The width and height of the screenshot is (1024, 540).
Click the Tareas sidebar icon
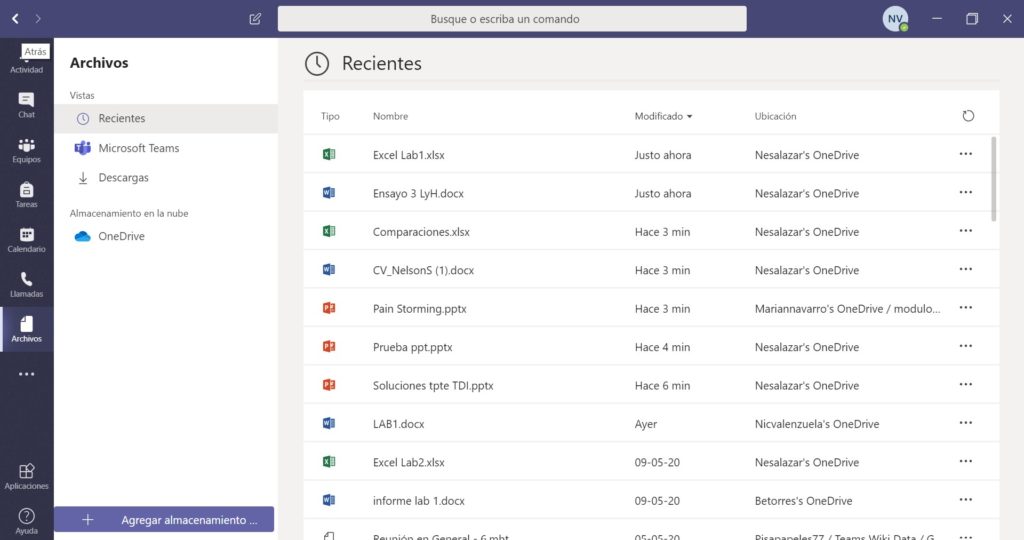pos(26,194)
